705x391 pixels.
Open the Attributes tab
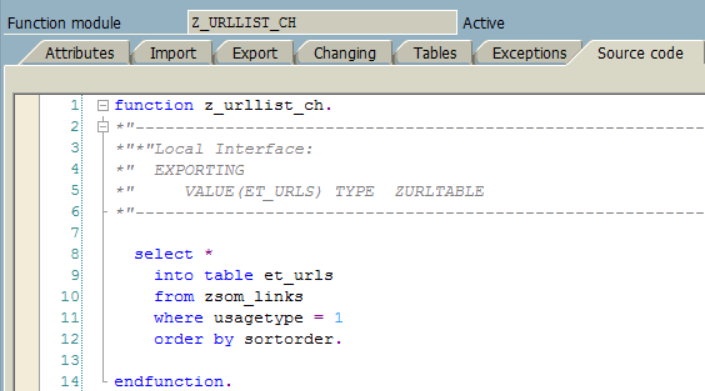[x=80, y=53]
